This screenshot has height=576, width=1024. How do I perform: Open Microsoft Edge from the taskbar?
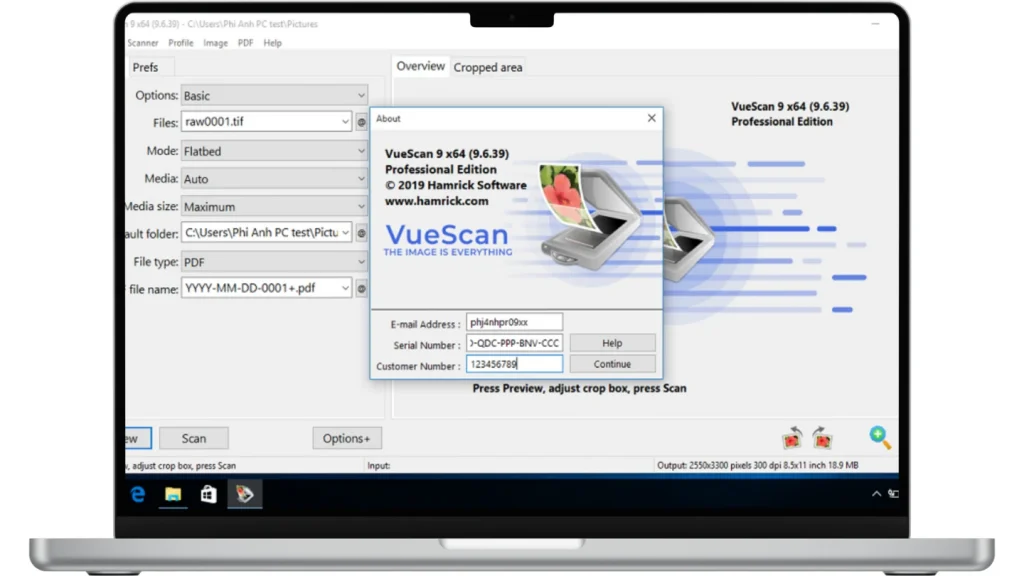[137, 493]
